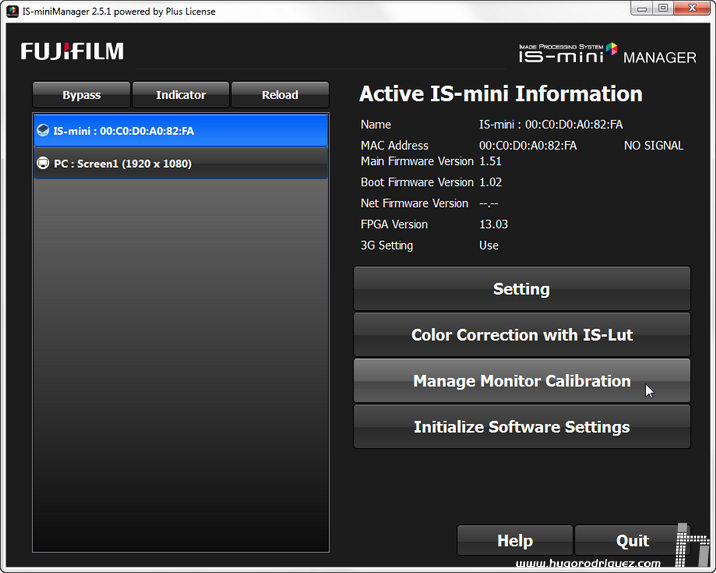The image size is (716, 573).
Task: Quit the IS-miniManager application
Action: click(632, 540)
